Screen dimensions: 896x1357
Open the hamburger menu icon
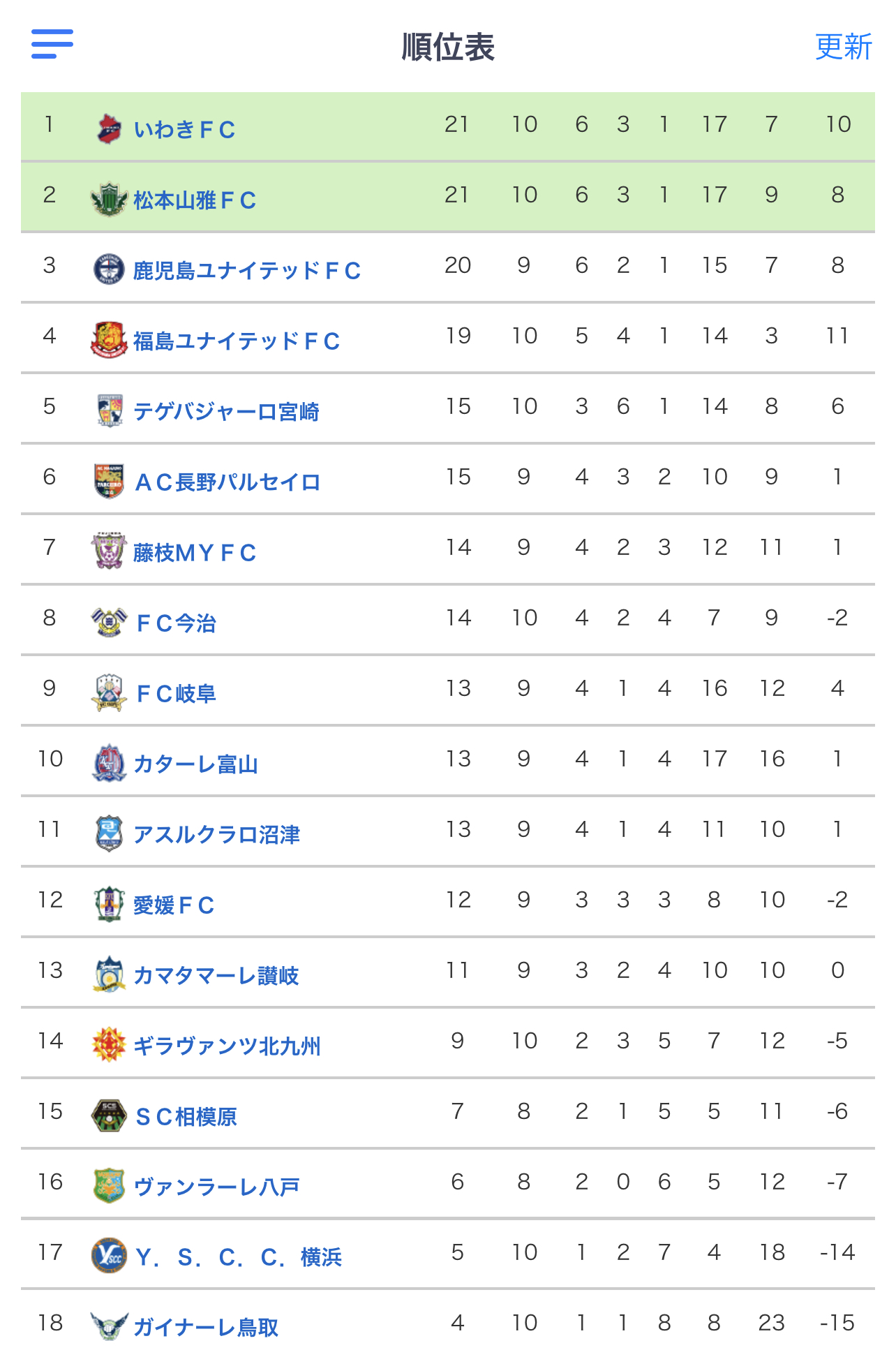tap(52, 44)
